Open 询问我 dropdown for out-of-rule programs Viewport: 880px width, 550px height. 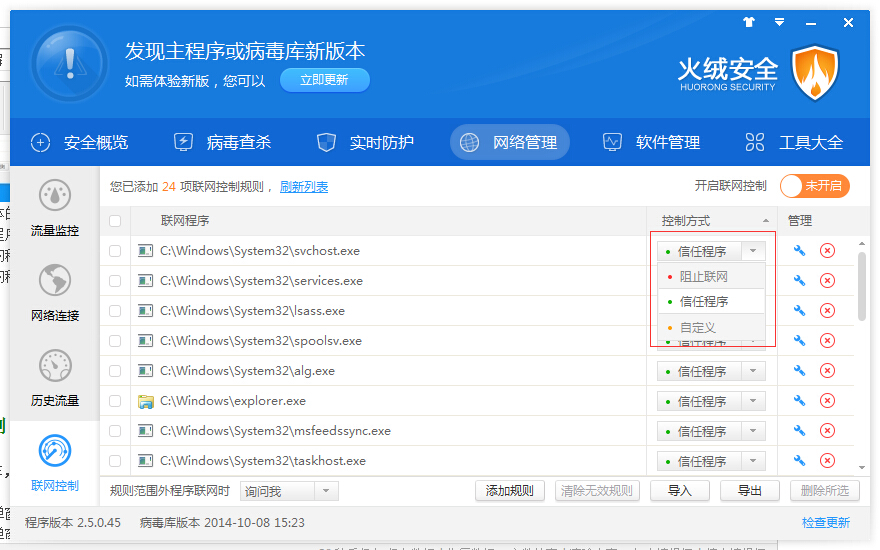tap(326, 491)
